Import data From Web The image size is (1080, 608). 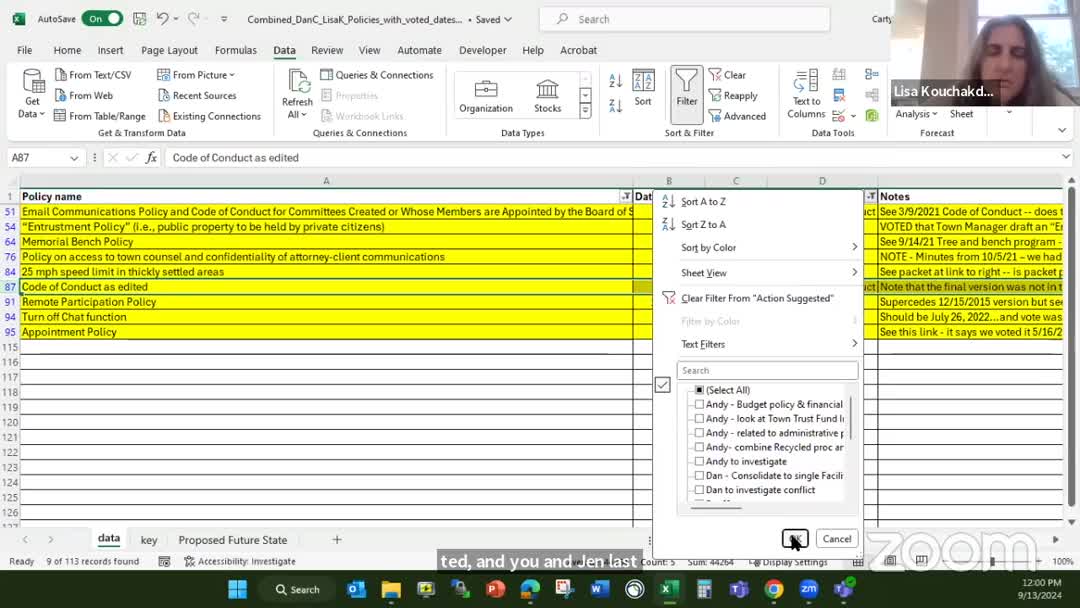tap(83, 95)
